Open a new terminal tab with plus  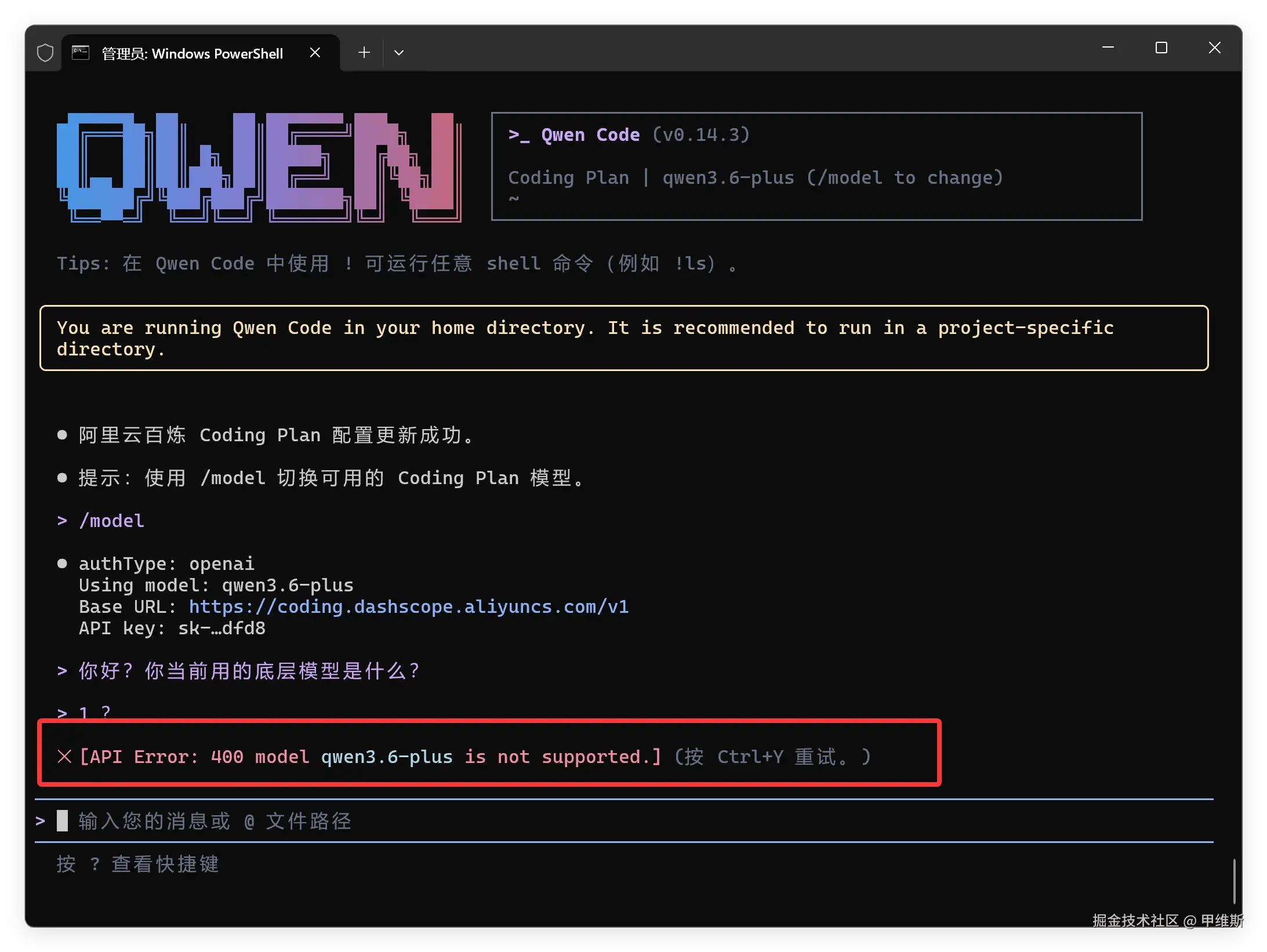click(x=364, y=53)
